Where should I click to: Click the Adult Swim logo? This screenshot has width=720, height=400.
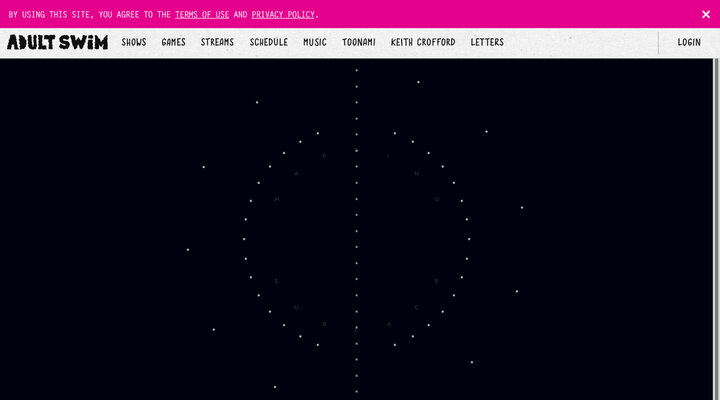[x=57, y=42]
